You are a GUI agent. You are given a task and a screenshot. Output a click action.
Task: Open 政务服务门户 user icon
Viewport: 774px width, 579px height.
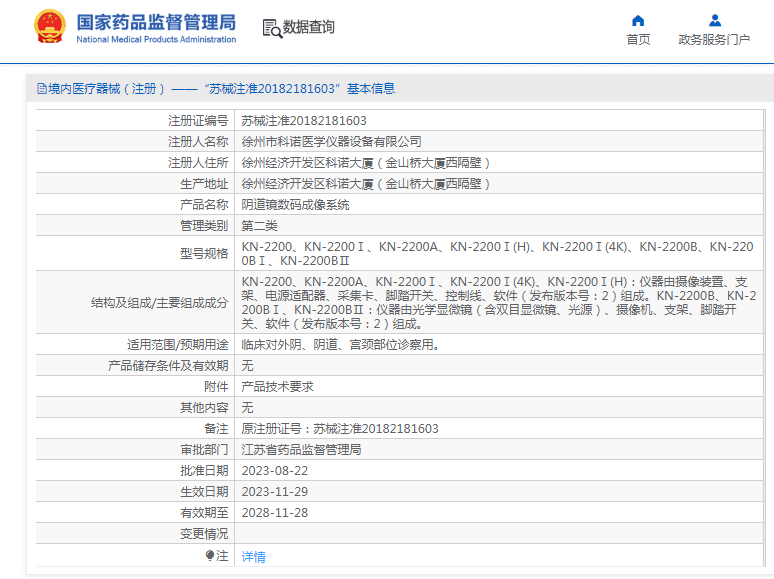714,20
